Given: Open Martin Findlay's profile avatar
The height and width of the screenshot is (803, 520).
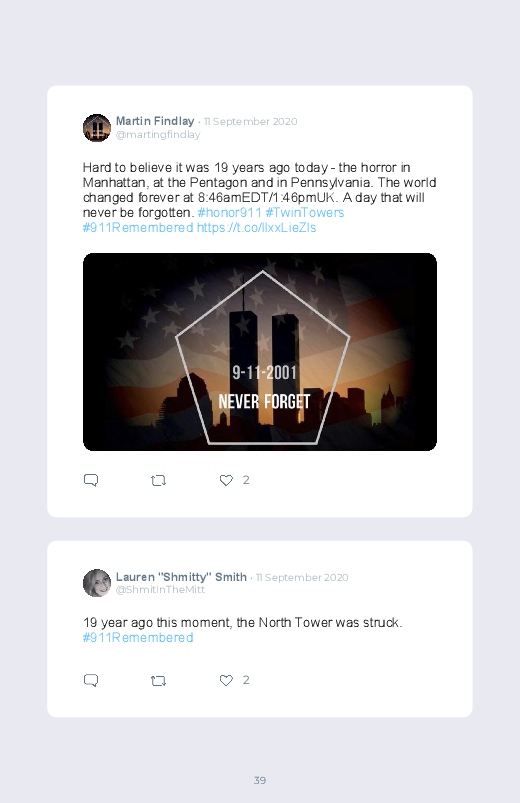Looking at the screenshot, I should pos(97,128).
